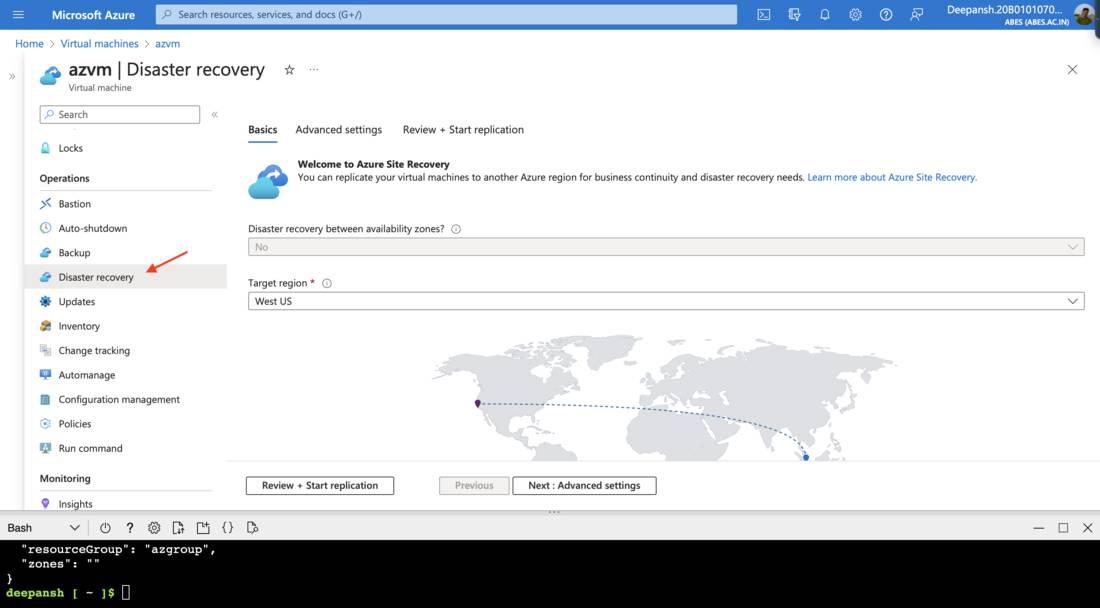1100x608 pixels.
Task: Click the Auto-shutdown clock icon
Action: point(46,228)
